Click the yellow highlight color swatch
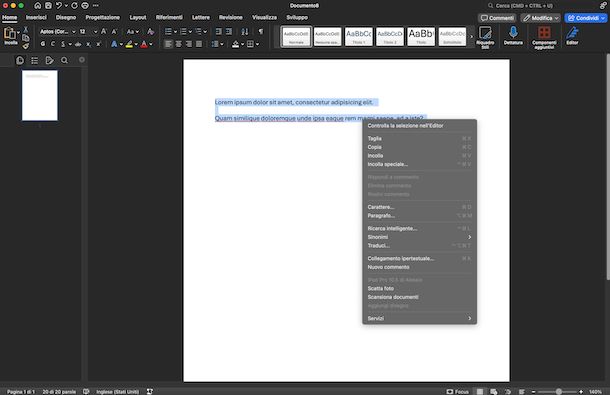Screen dimensions: 610x395 coord(129,44)
